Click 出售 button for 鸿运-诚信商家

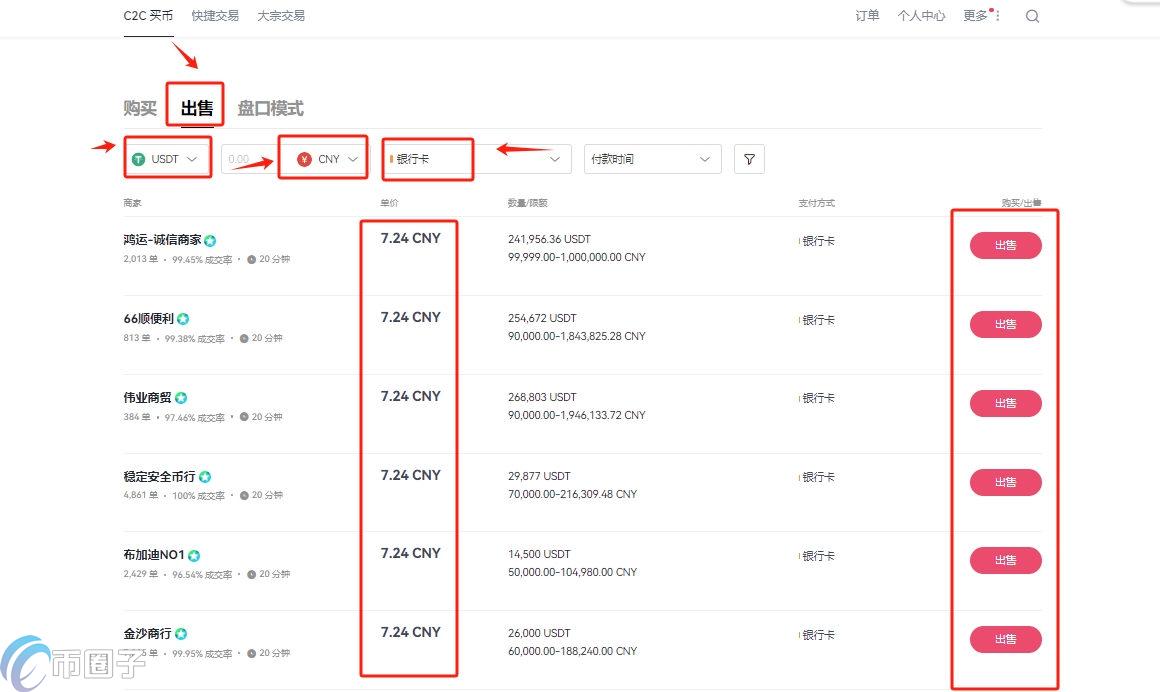[1005, 245]
